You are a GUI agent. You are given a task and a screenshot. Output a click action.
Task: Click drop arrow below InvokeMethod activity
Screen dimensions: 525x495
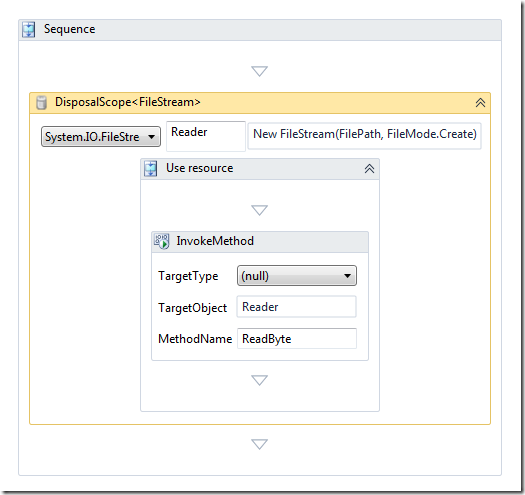(x=259, y=380)
